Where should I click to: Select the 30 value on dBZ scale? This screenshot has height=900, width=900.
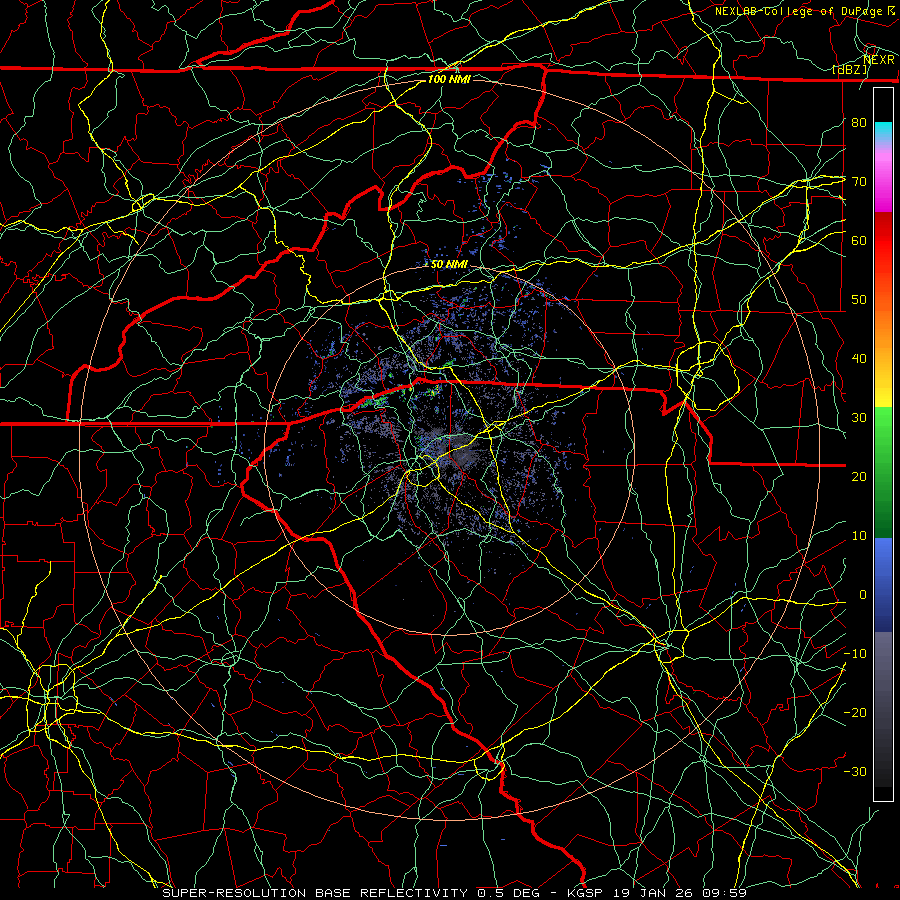pos(859,417)
